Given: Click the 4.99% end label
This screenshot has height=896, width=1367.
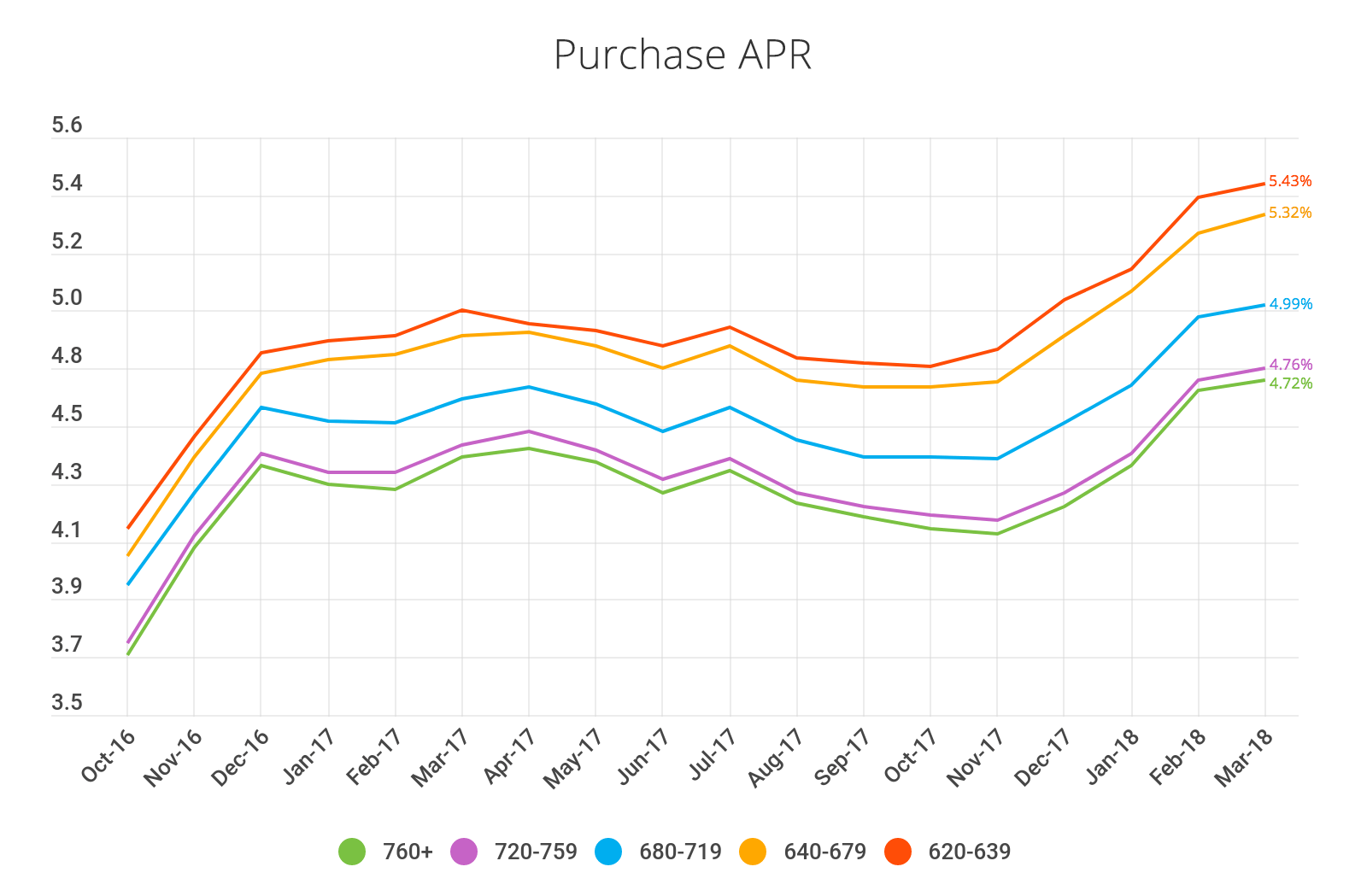Looking at the screenshot, I should tap(1290, 304).
